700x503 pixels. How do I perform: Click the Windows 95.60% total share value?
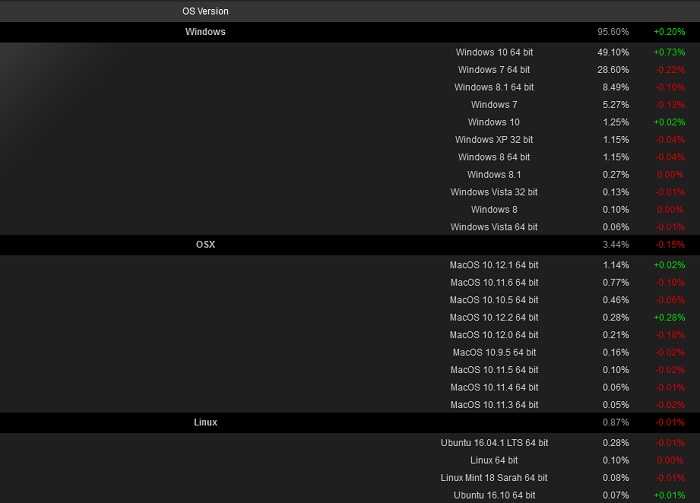click(614, 32)
